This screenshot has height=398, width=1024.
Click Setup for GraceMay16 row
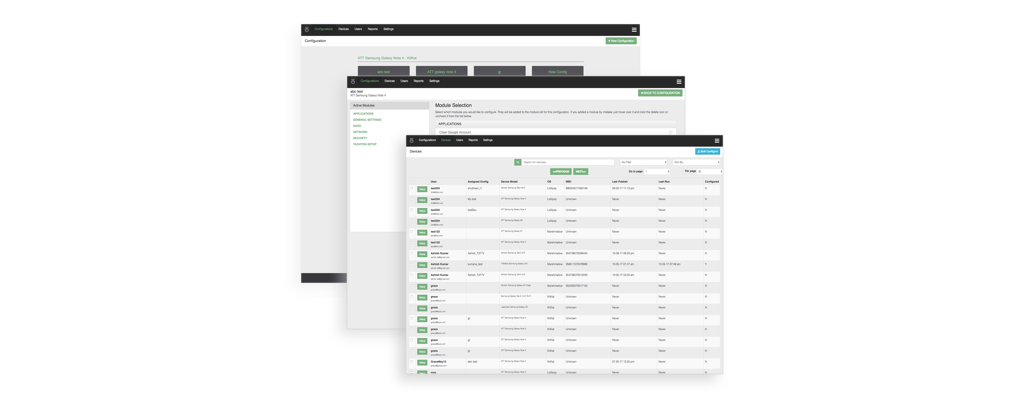[422, 363]
